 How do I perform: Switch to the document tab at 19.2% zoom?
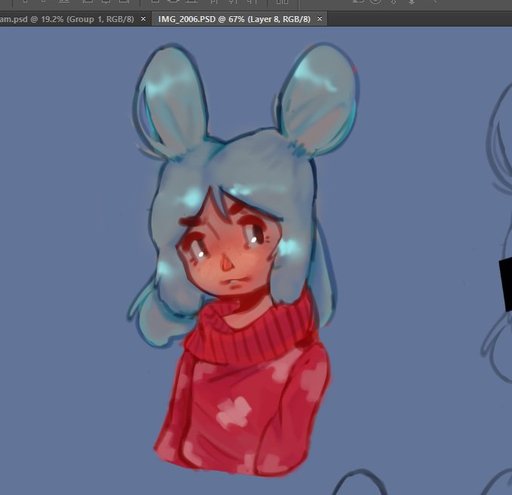coord(67,19)
